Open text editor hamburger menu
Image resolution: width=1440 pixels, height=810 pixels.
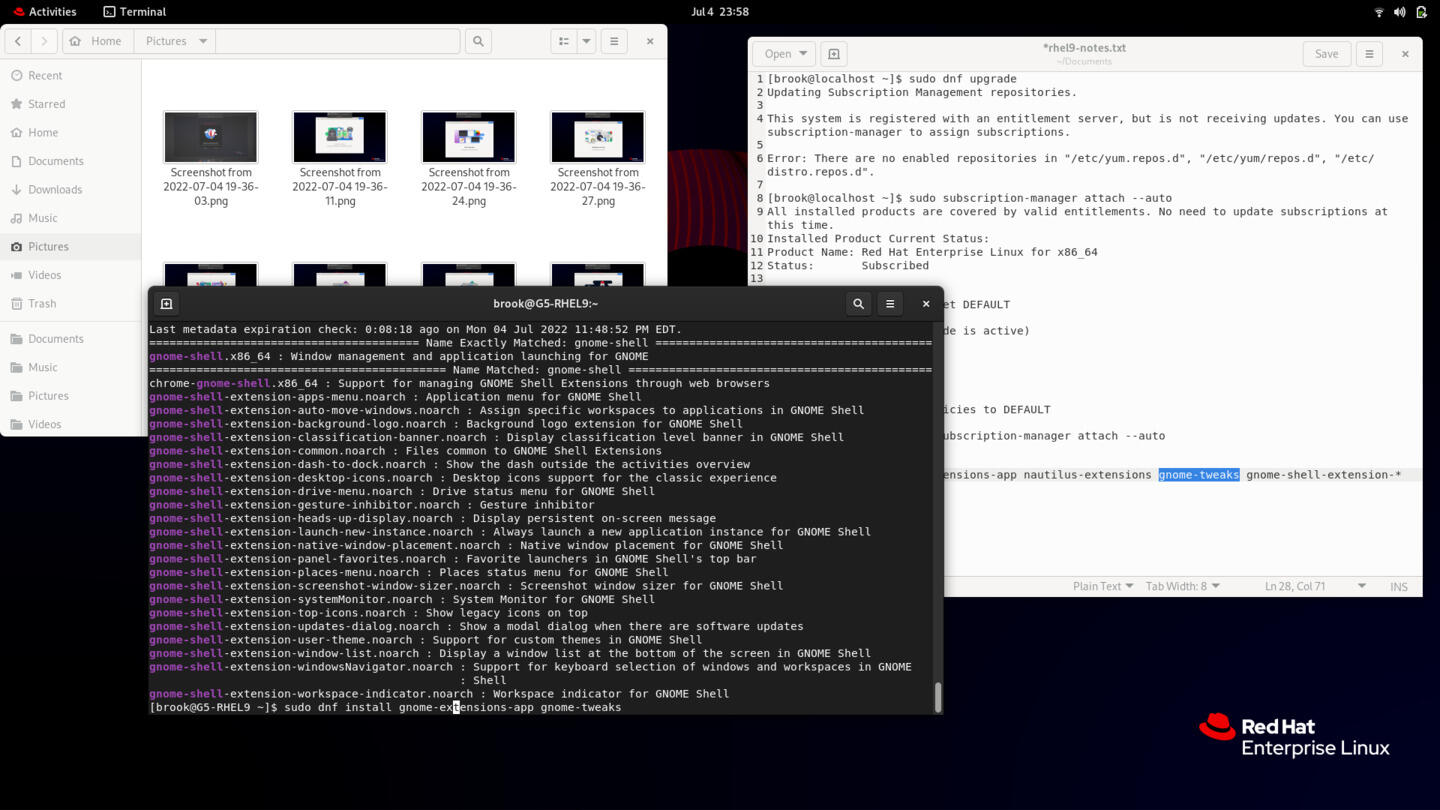[x=1369, y=54]
